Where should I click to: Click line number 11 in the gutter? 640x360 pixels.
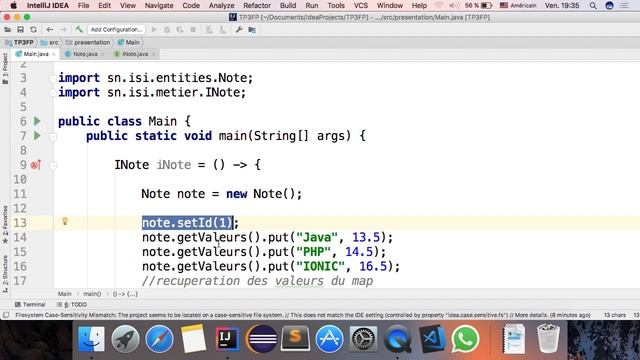tap(20, 194)
